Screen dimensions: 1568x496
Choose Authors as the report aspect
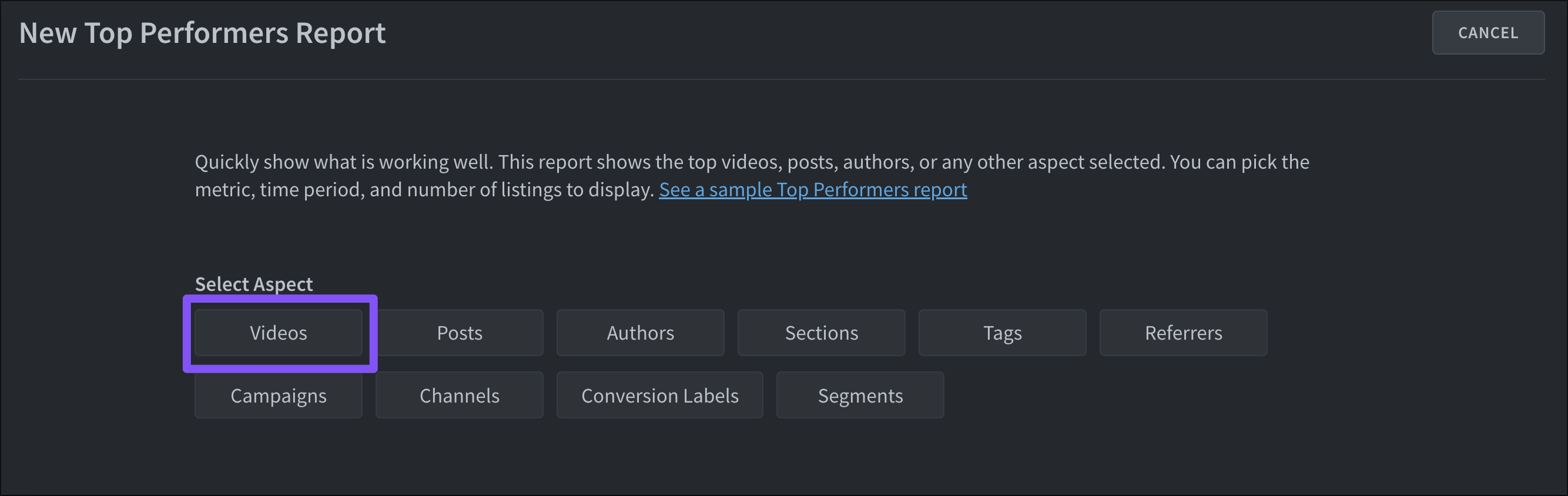pyautogui.click(x=641, y=333)
